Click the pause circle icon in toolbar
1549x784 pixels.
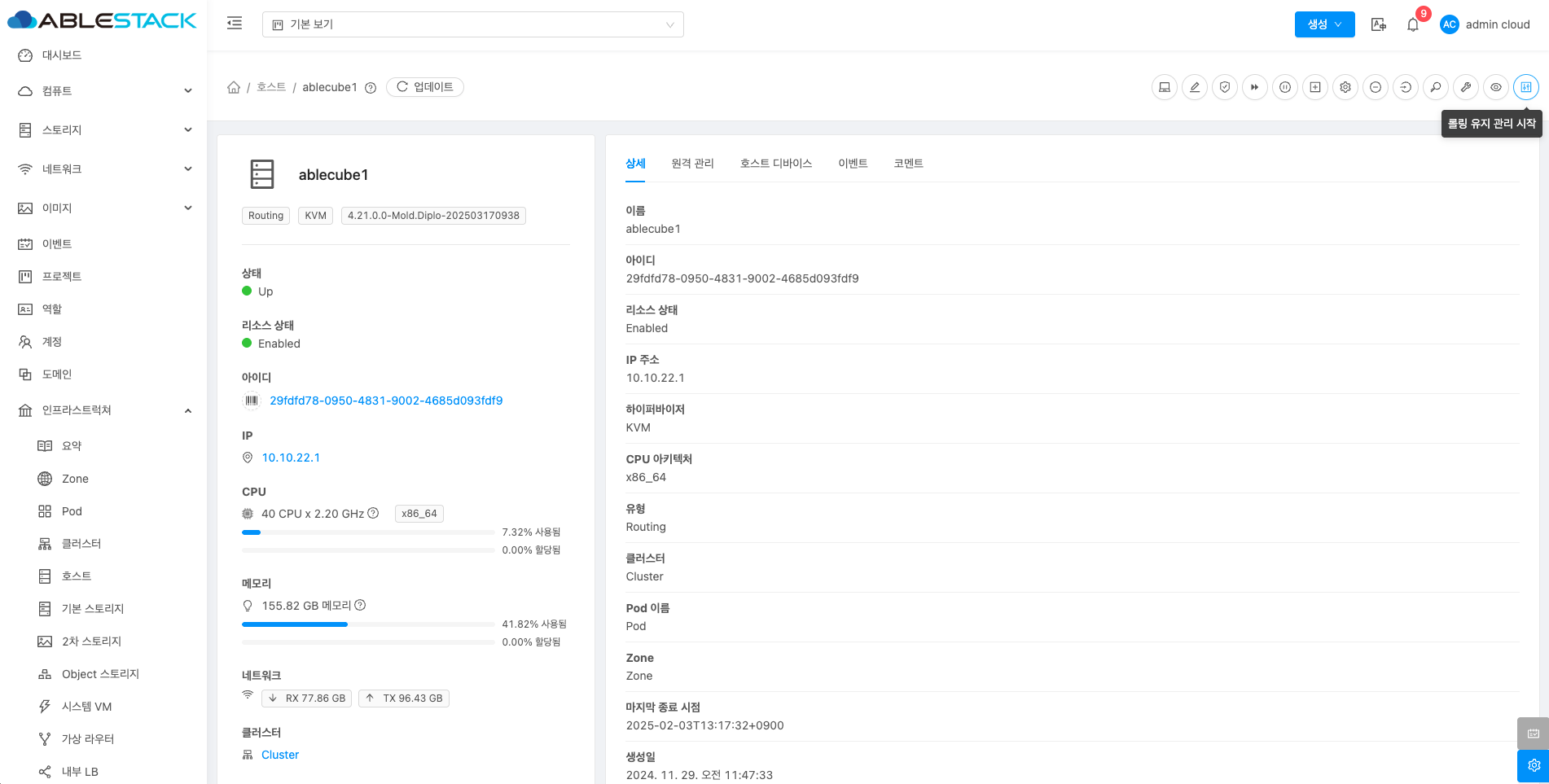1285,87
